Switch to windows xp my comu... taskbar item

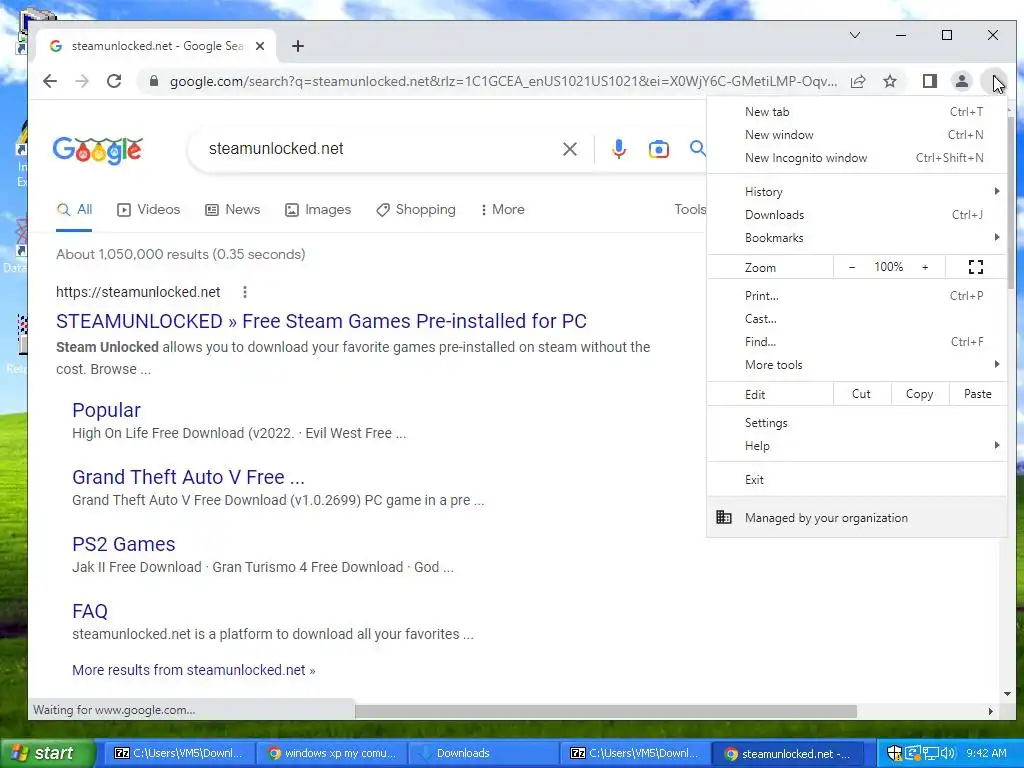pyautogui.click(x=331, y=753)
